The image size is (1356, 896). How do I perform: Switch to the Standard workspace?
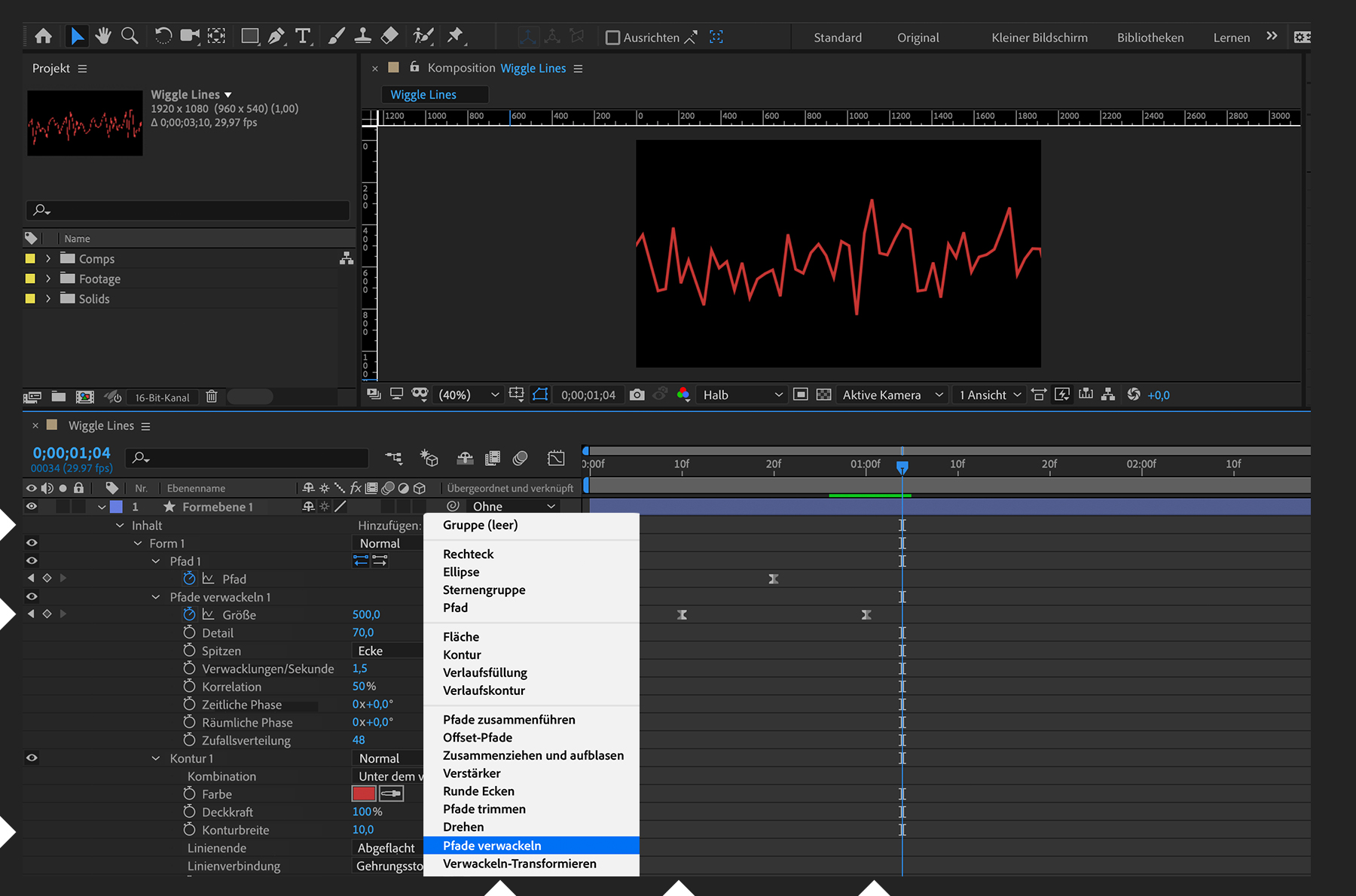pyautogui.click(x=838, y=38)
